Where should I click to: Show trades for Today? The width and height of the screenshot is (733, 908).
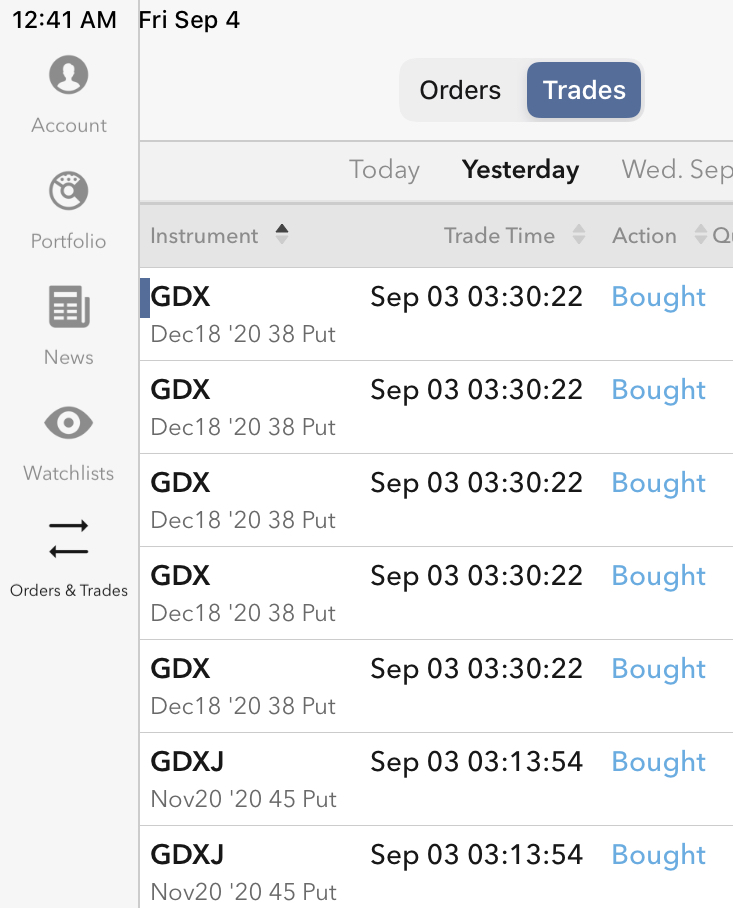coord(384,170)
